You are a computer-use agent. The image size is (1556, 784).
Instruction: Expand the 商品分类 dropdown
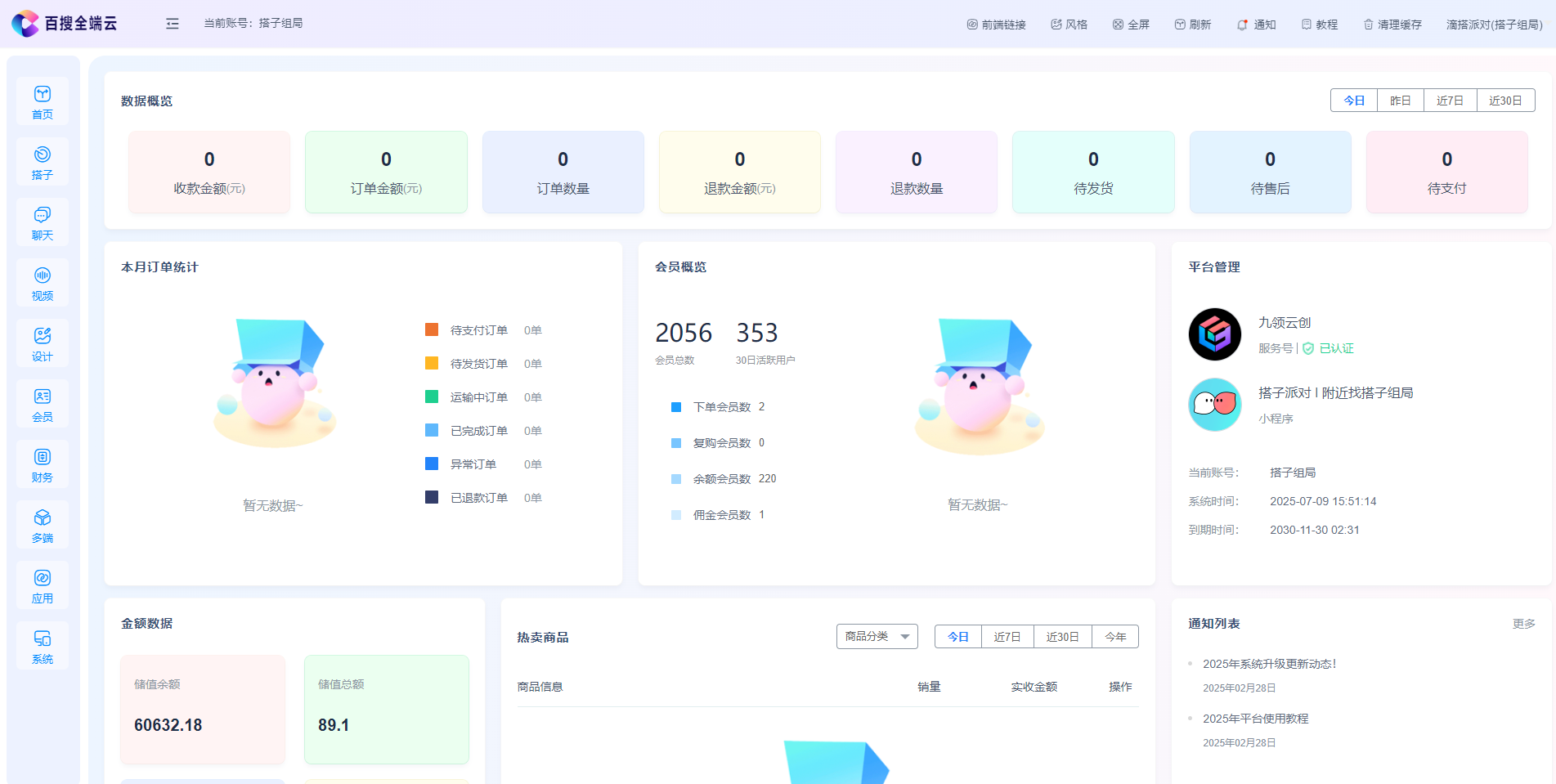[877, 636]
